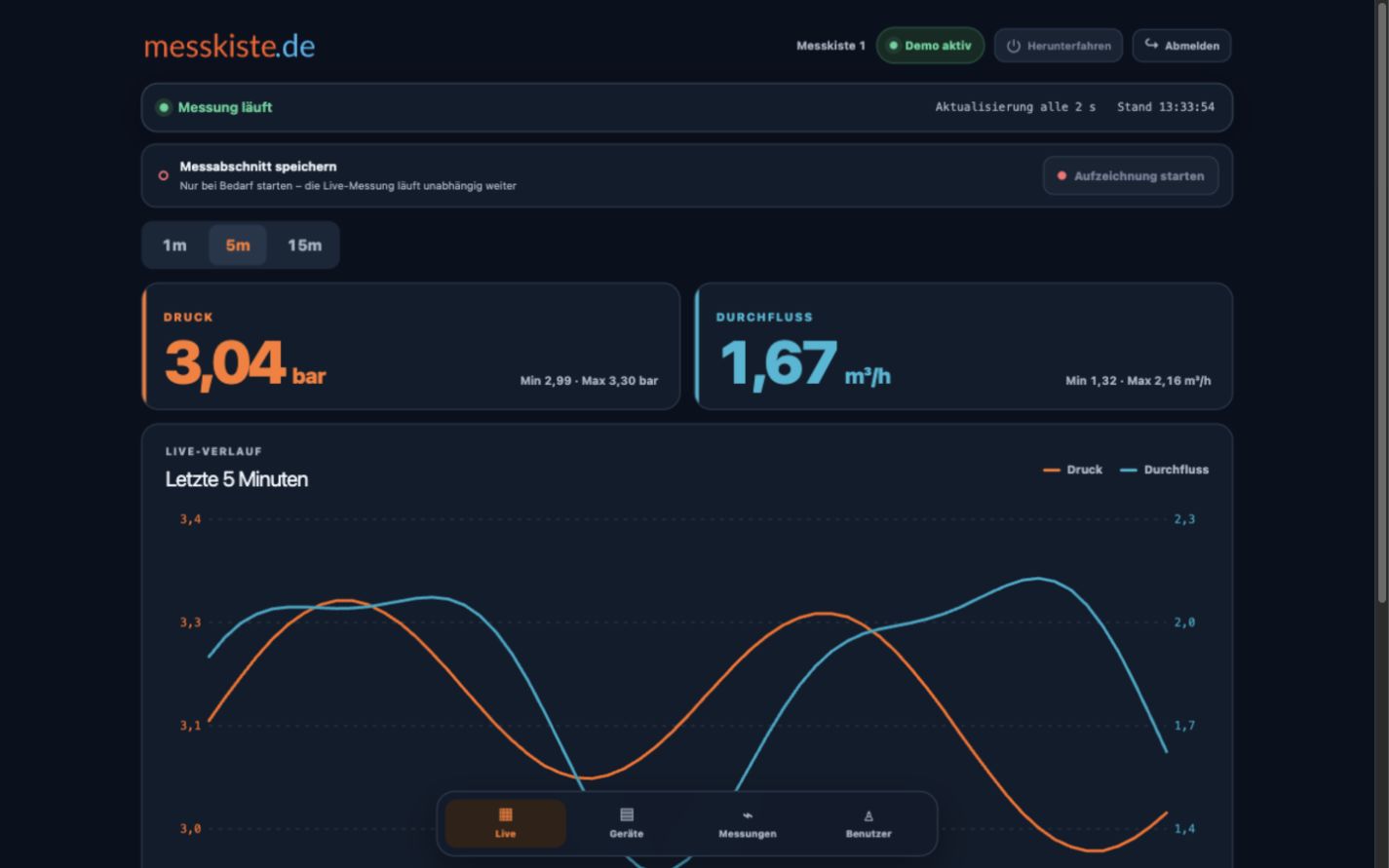The image size is (1389, 868).
Task: Click the green Messung läuft status indicator
Action: tap(164, 107)
